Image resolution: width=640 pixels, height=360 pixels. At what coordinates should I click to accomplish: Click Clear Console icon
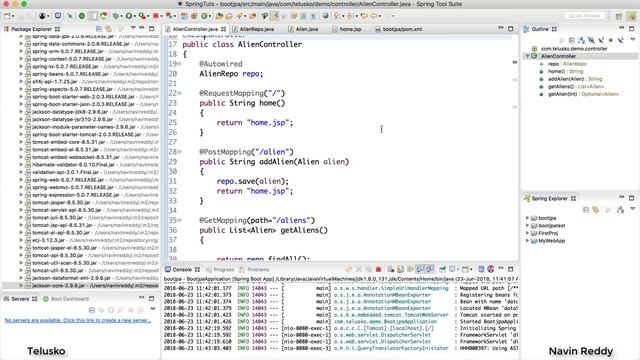pyautogui.click(x=390, y=269)
